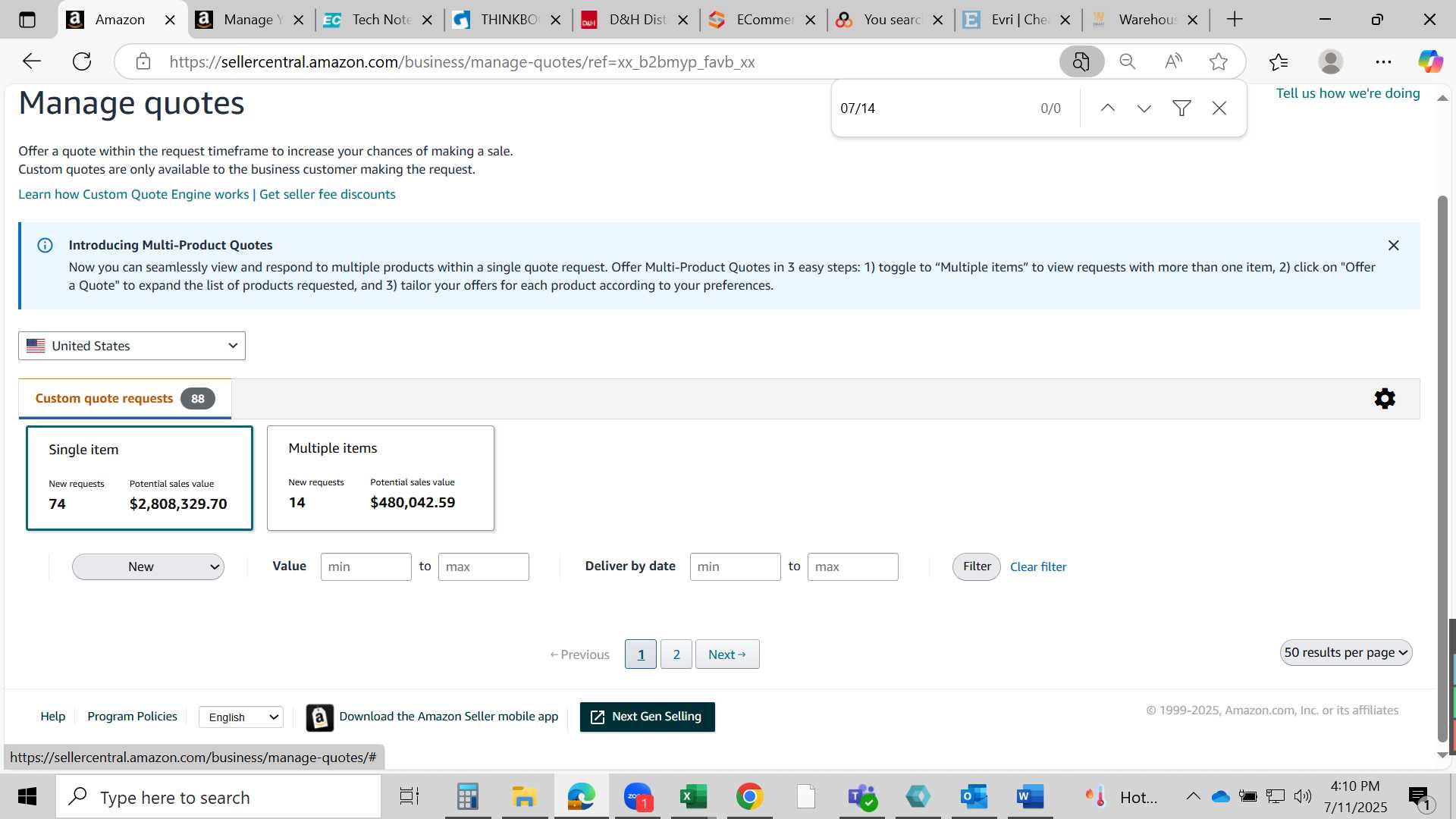Click the find-on-page search text field
This screenshot has width=1456, height=819.
(x=933, y=108)
